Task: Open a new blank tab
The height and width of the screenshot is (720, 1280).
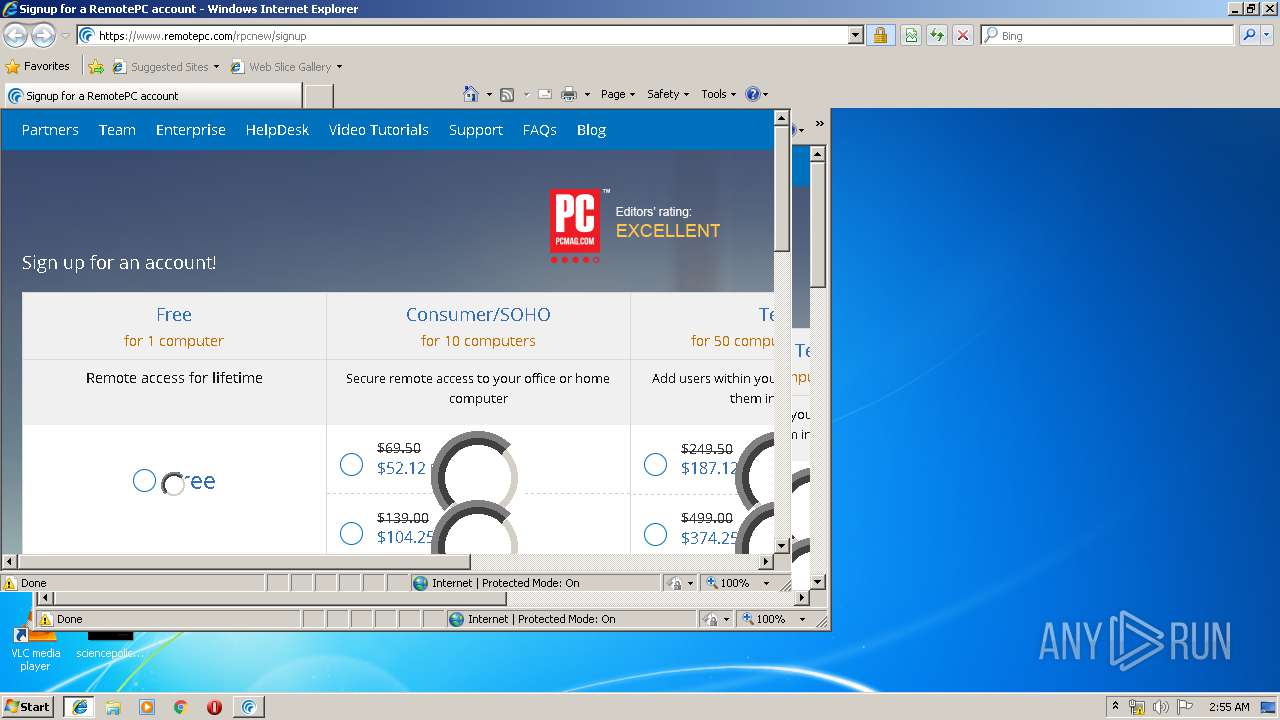Action: coord(318,96)
